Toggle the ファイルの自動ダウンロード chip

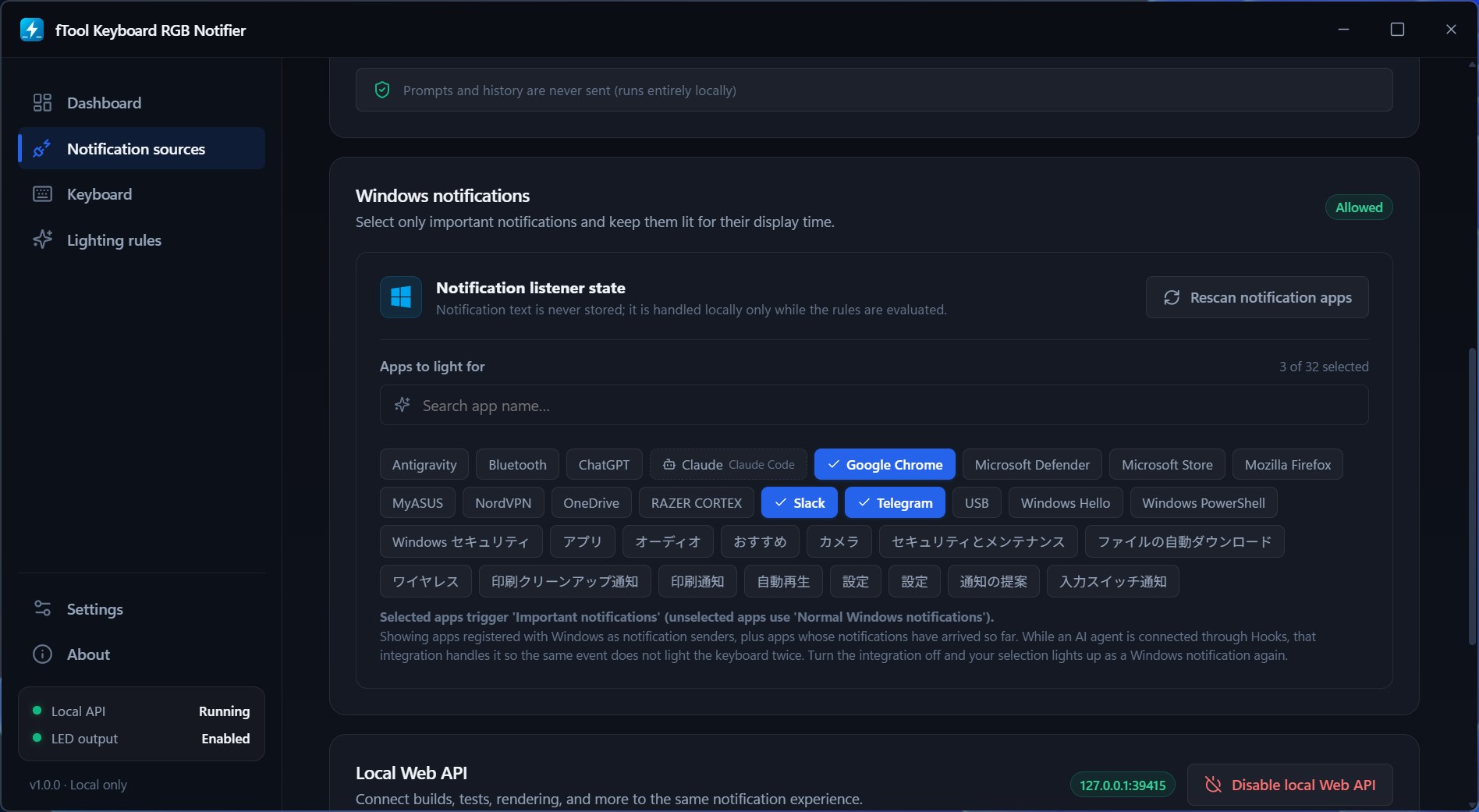[1185, 541]
